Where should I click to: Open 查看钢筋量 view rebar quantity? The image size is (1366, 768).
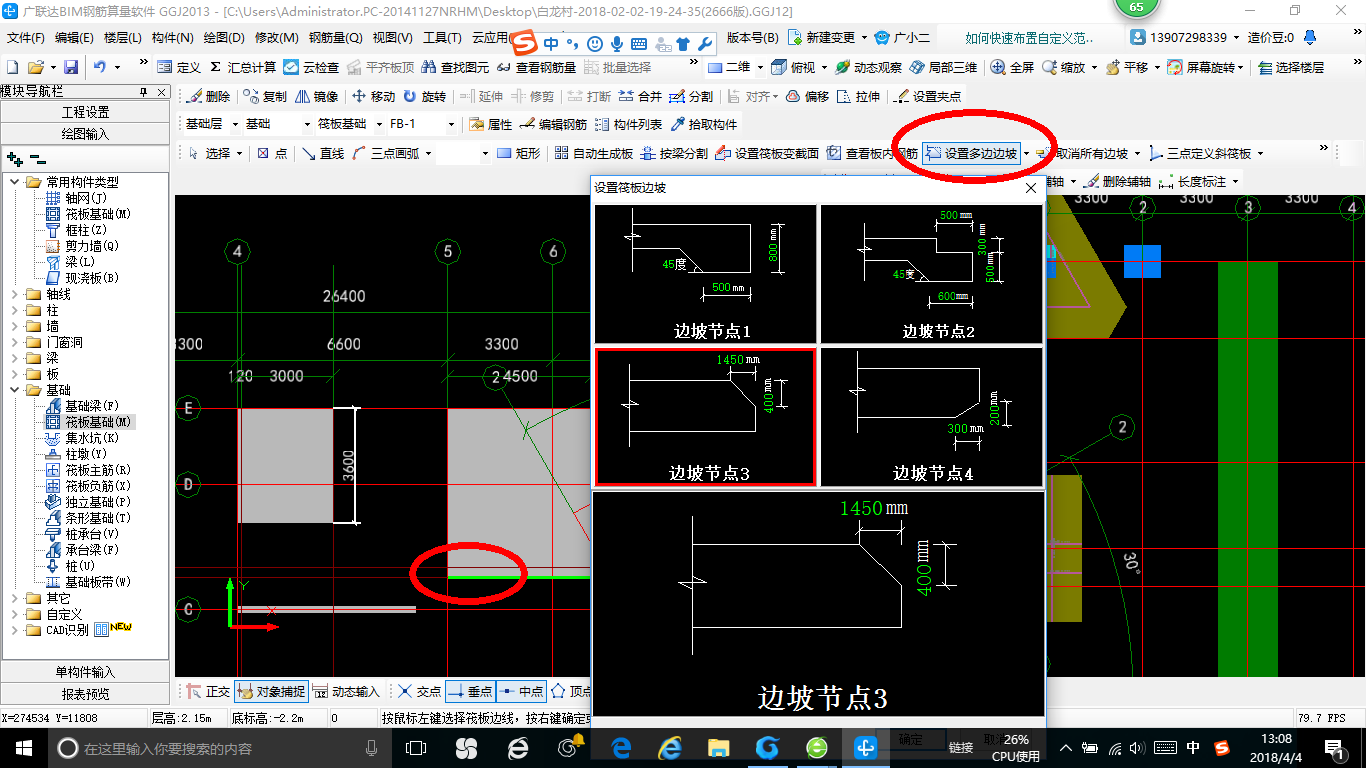pyautogui.click(x=536, y=67)
